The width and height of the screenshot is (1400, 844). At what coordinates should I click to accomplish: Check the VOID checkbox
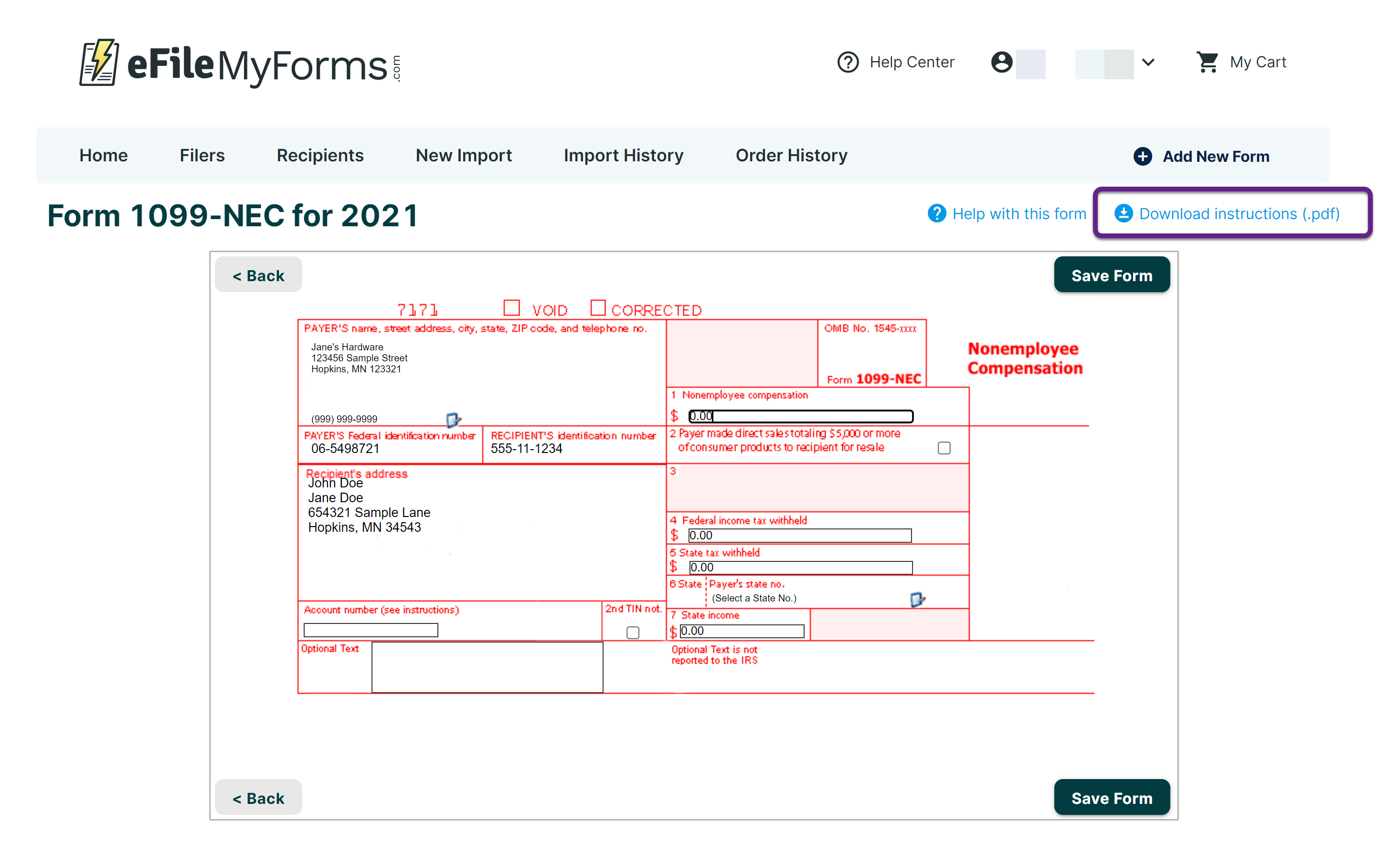pyautogui.click(x=511, y=308)
